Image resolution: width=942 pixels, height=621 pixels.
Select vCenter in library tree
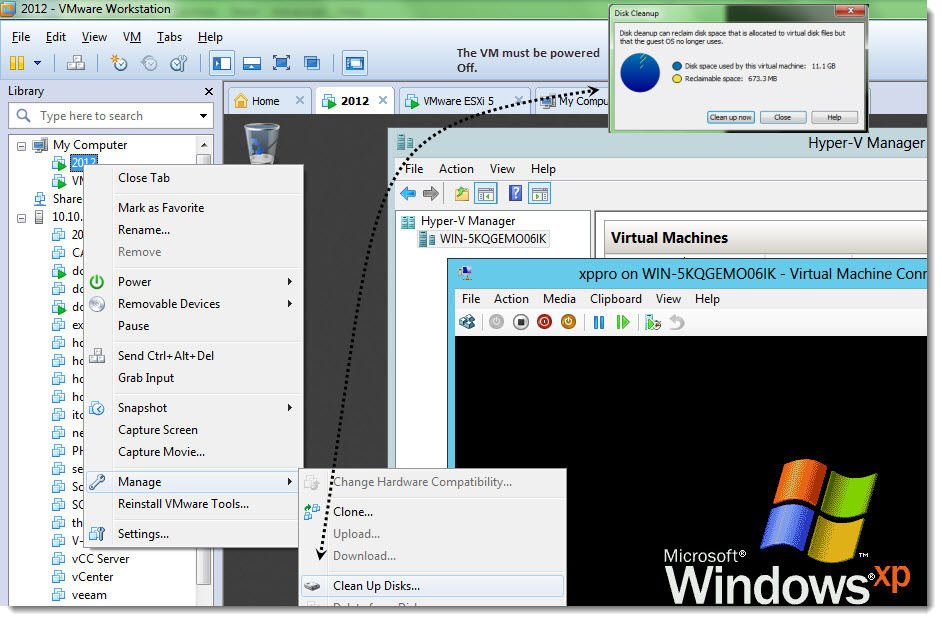point(93,577)
